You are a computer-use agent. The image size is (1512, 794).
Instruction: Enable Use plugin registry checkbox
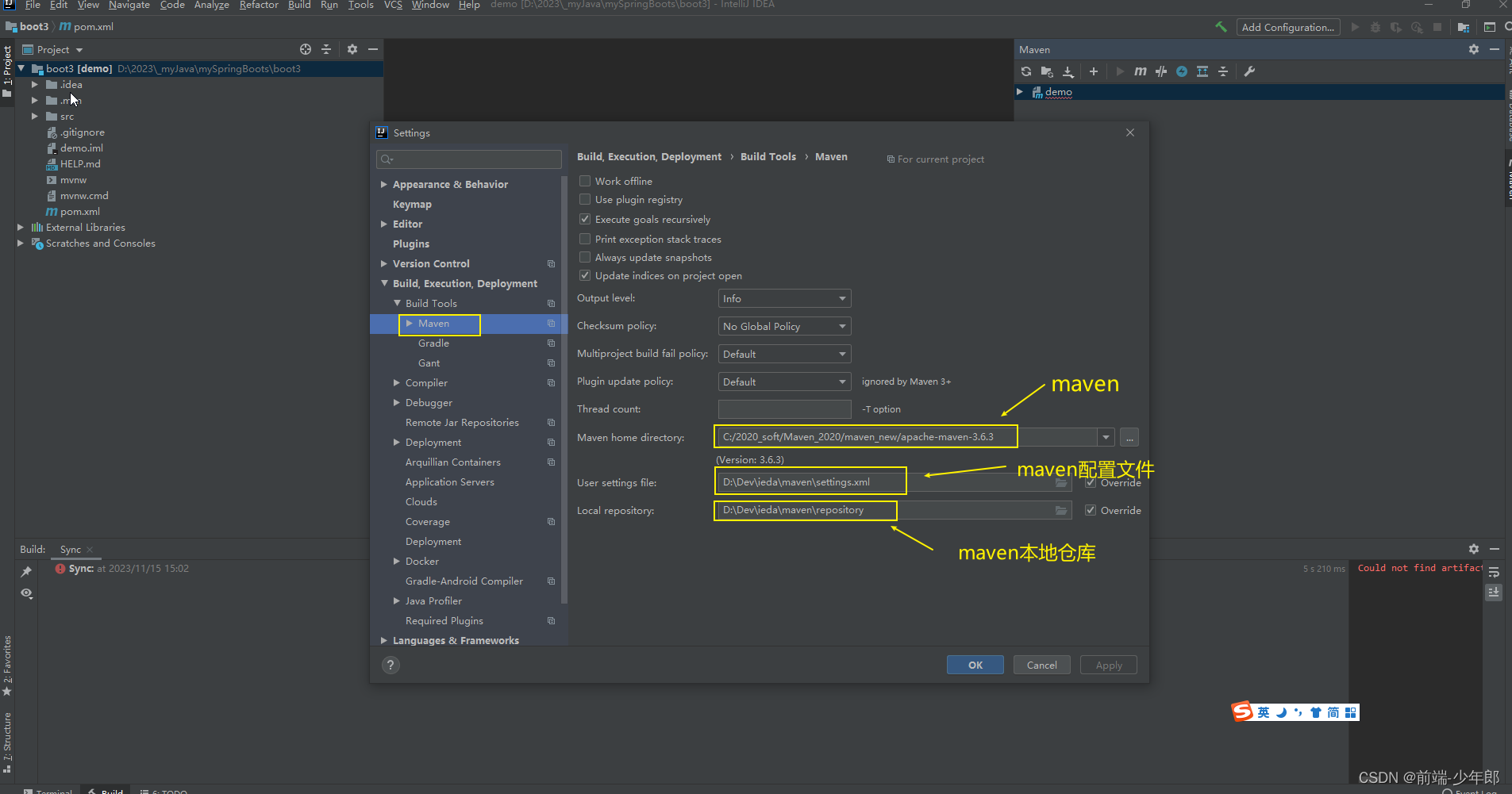[x=585, y=199]
